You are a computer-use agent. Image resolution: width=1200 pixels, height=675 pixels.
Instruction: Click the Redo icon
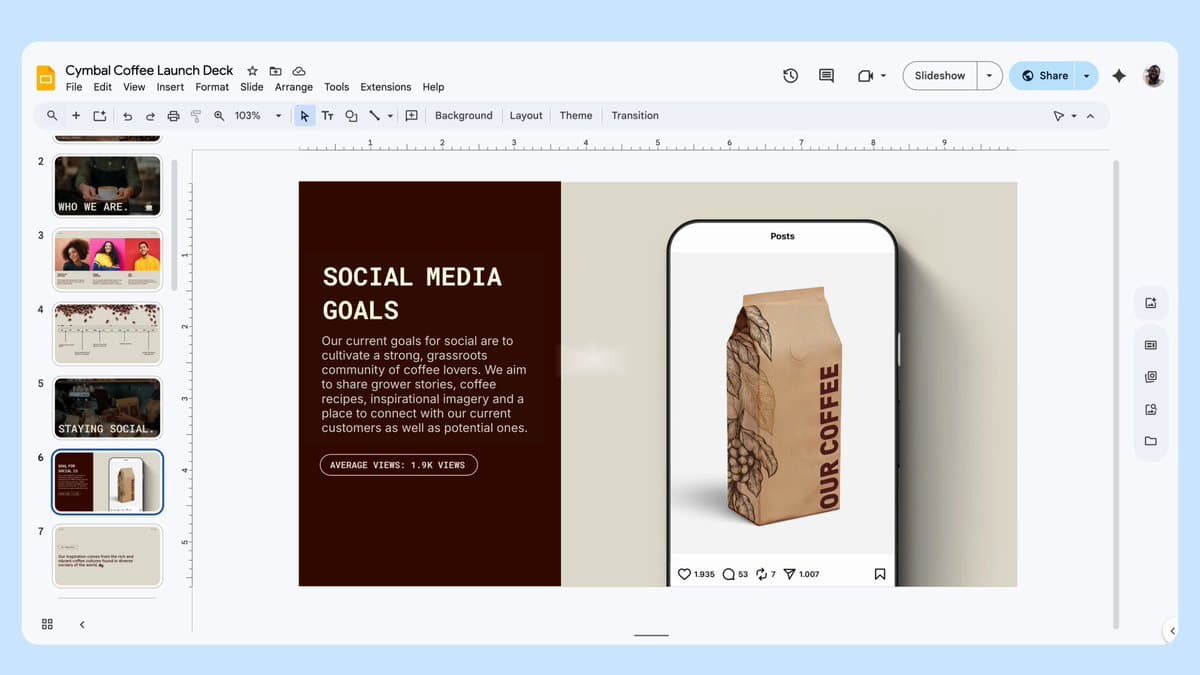(x=149, y=115)
